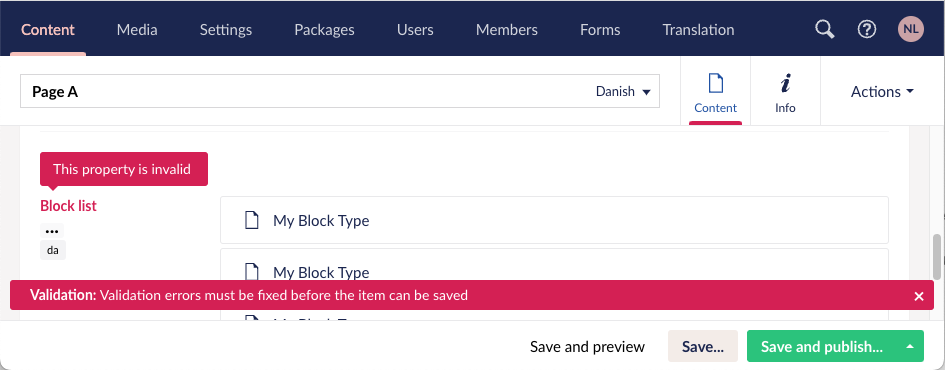Click first My Block Type document icon
945x370 pixels.
pos(251,220)
